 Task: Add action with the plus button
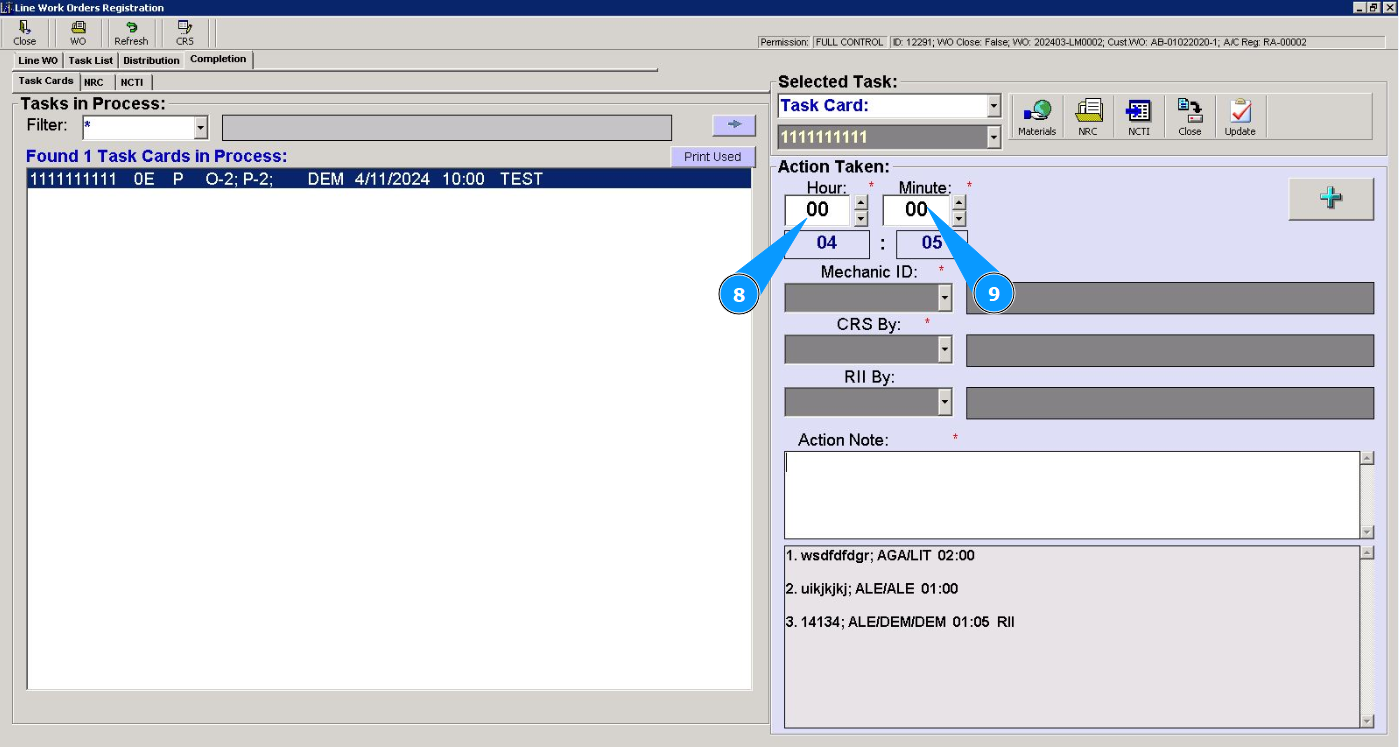coord(1331,199)
